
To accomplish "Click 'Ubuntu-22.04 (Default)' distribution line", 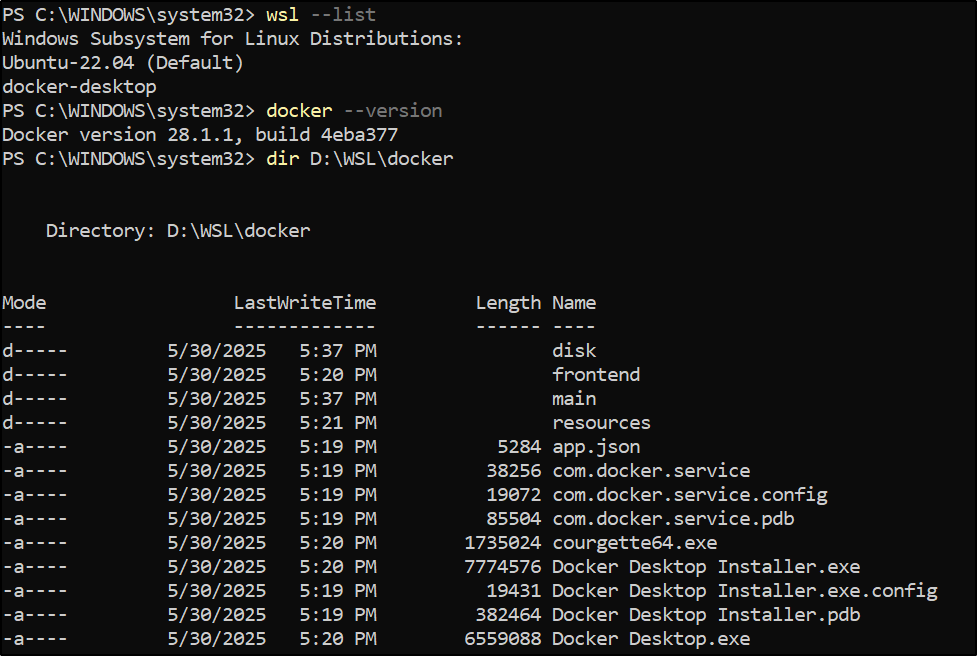I will (x=123, y=63).
